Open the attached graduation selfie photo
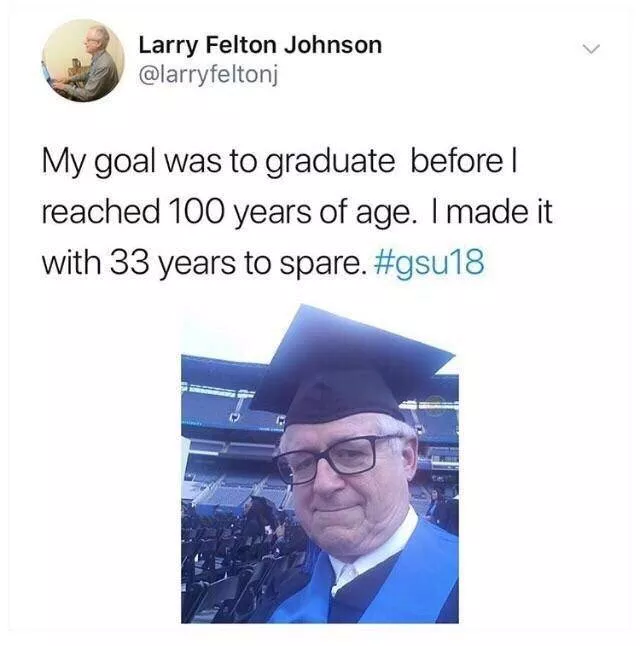Image resolution: width=640 pixels, height=646 pixels. point(320,464)
